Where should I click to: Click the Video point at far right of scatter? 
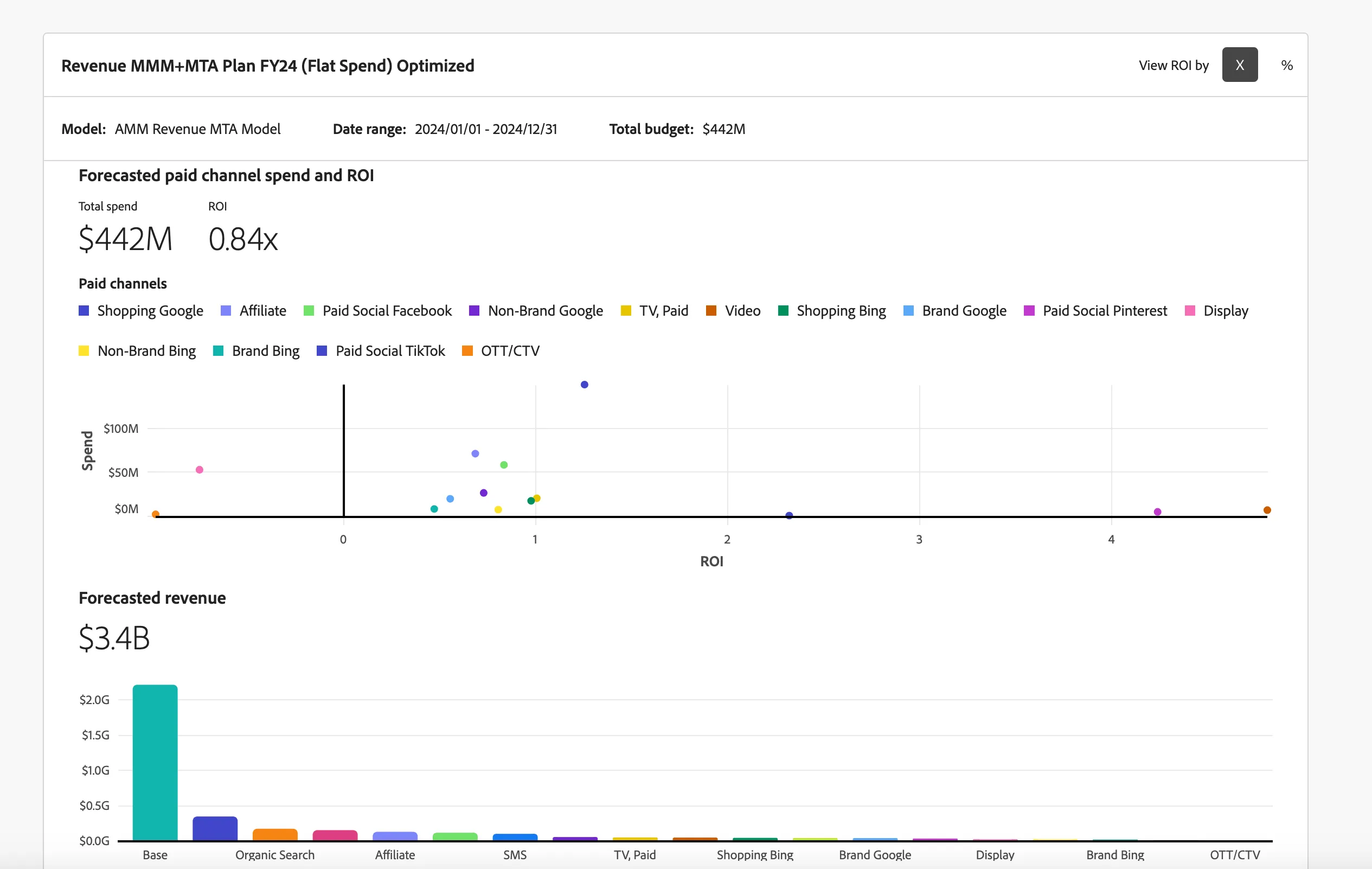click(x=1267, y=509)
